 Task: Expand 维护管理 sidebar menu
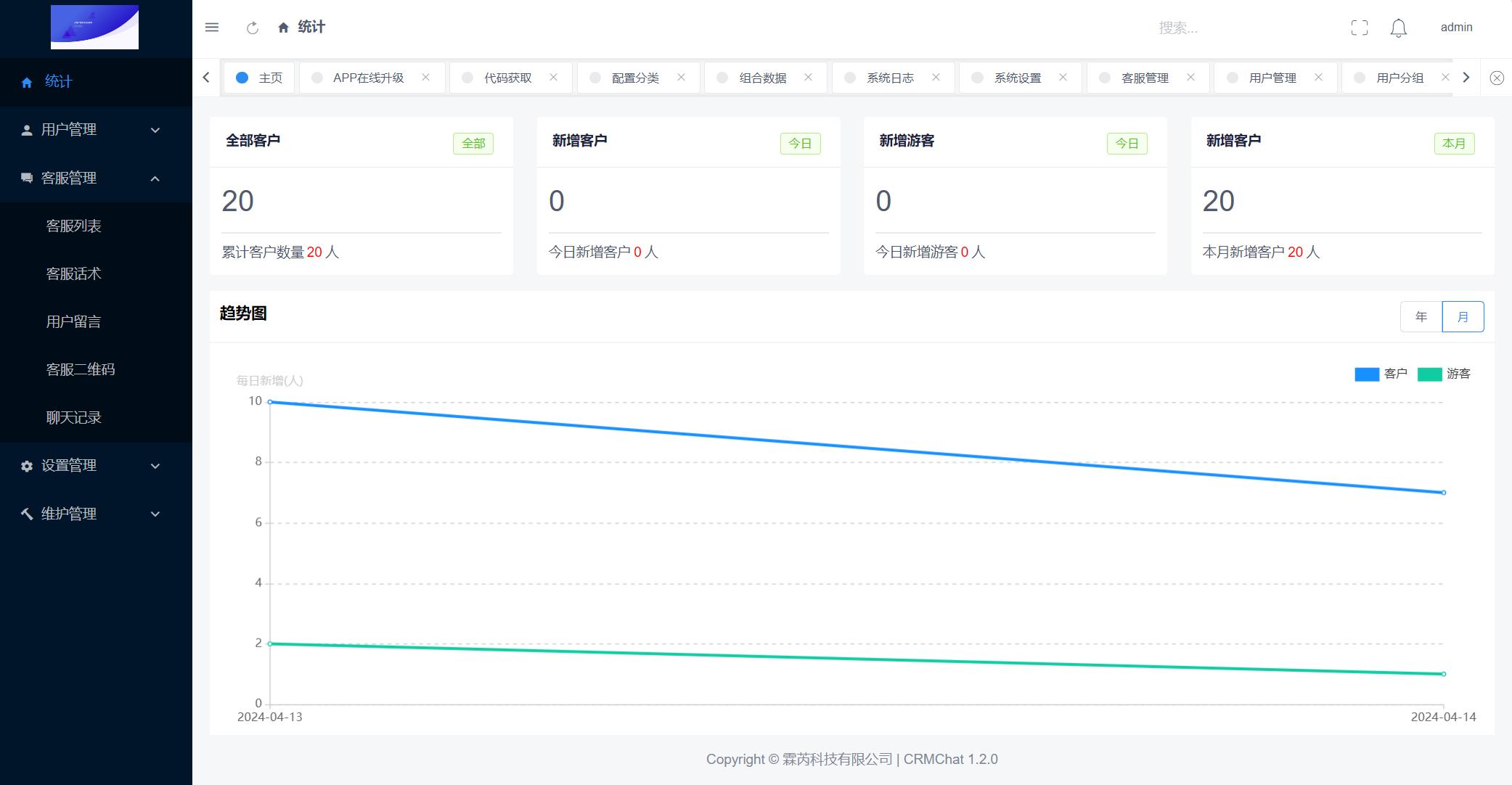[96, 514]
